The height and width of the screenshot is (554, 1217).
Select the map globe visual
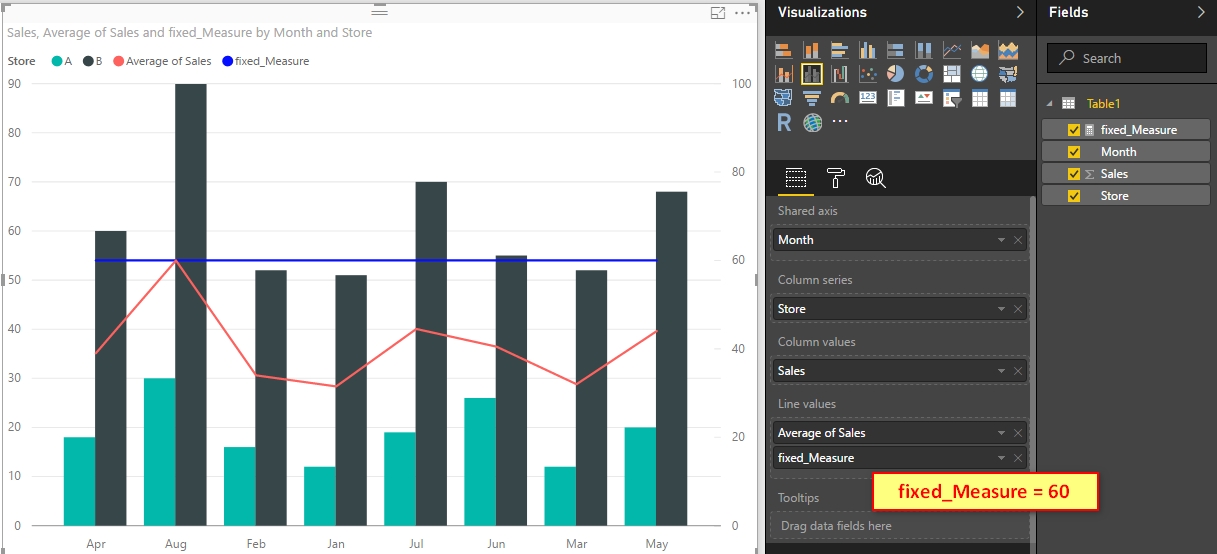[x=979, y=74]
